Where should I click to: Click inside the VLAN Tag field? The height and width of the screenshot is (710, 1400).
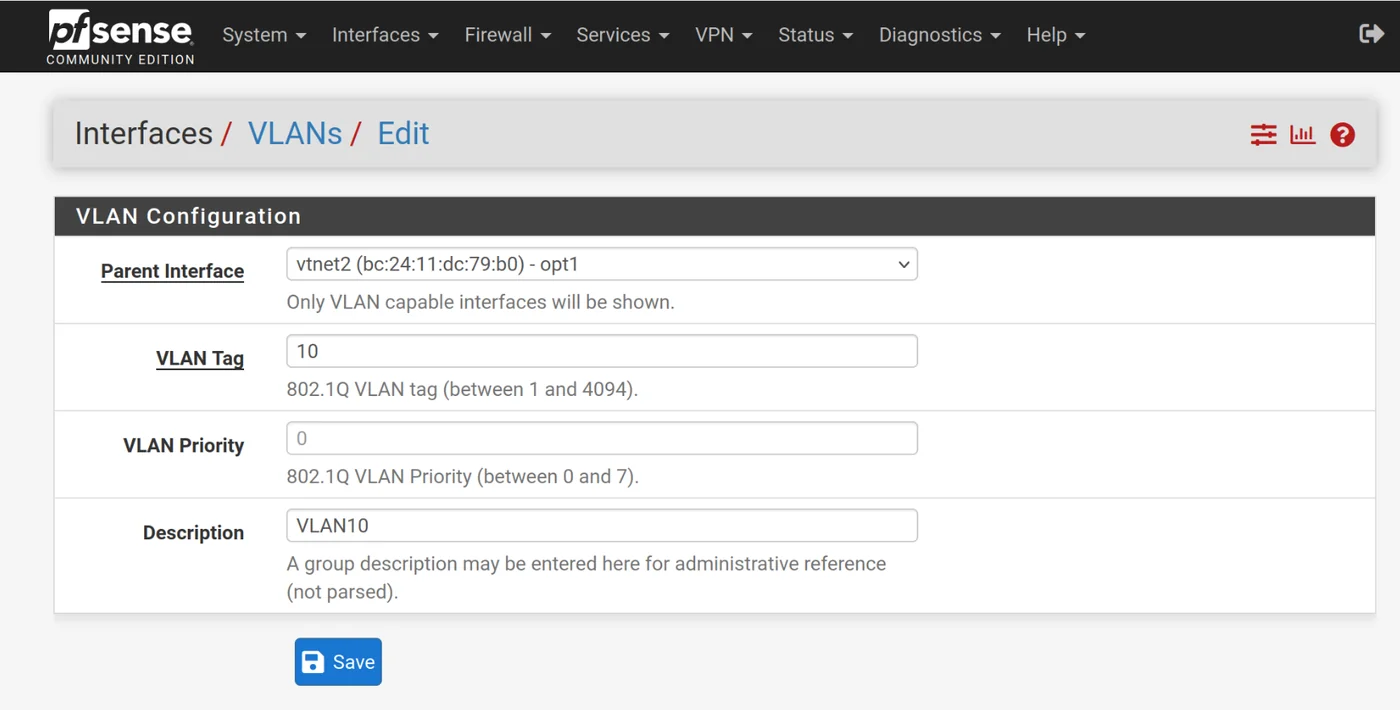tap(600, 351)
